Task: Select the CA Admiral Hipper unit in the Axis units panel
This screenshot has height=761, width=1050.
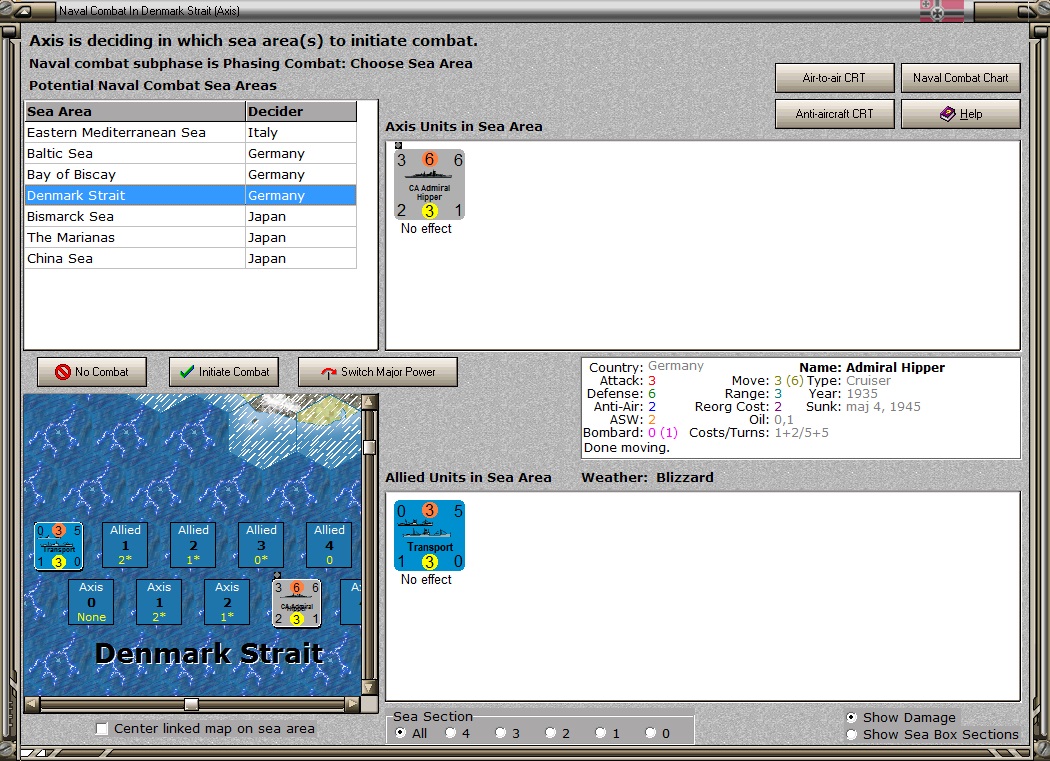Action: click(429, 184)
